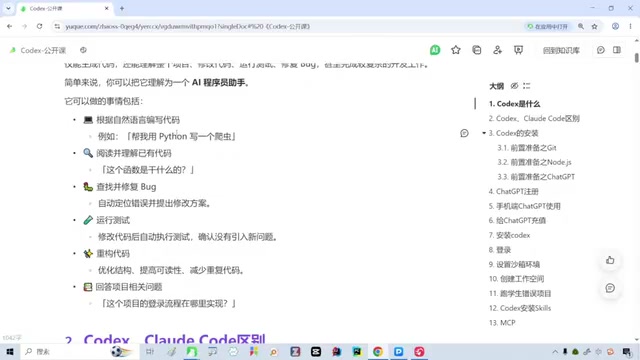
Task: Jump to 4. ChatGPT注册 section
Action: click(x=513, y=191)
